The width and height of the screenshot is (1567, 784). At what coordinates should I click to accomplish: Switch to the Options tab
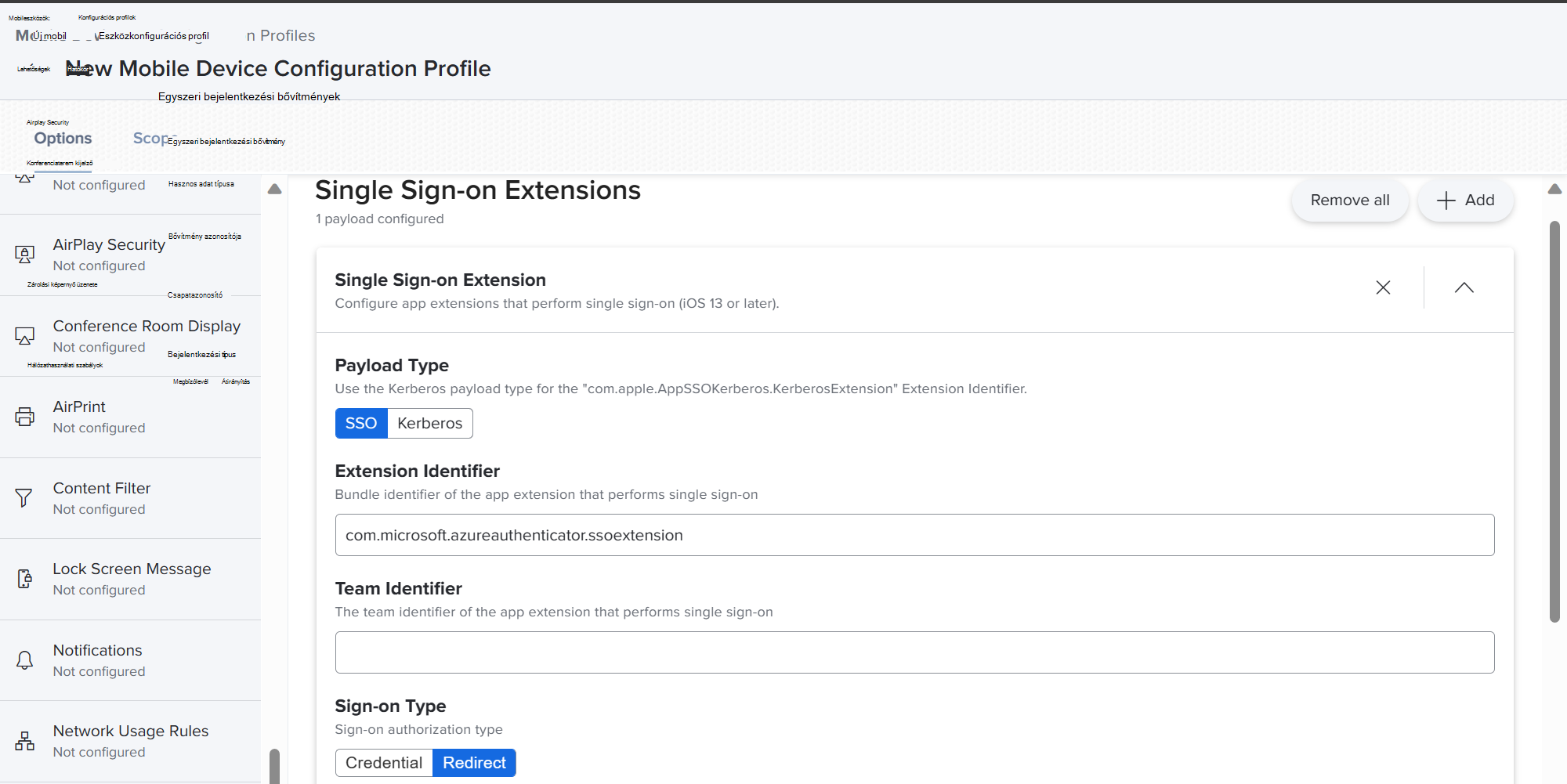tap(63, 139)
